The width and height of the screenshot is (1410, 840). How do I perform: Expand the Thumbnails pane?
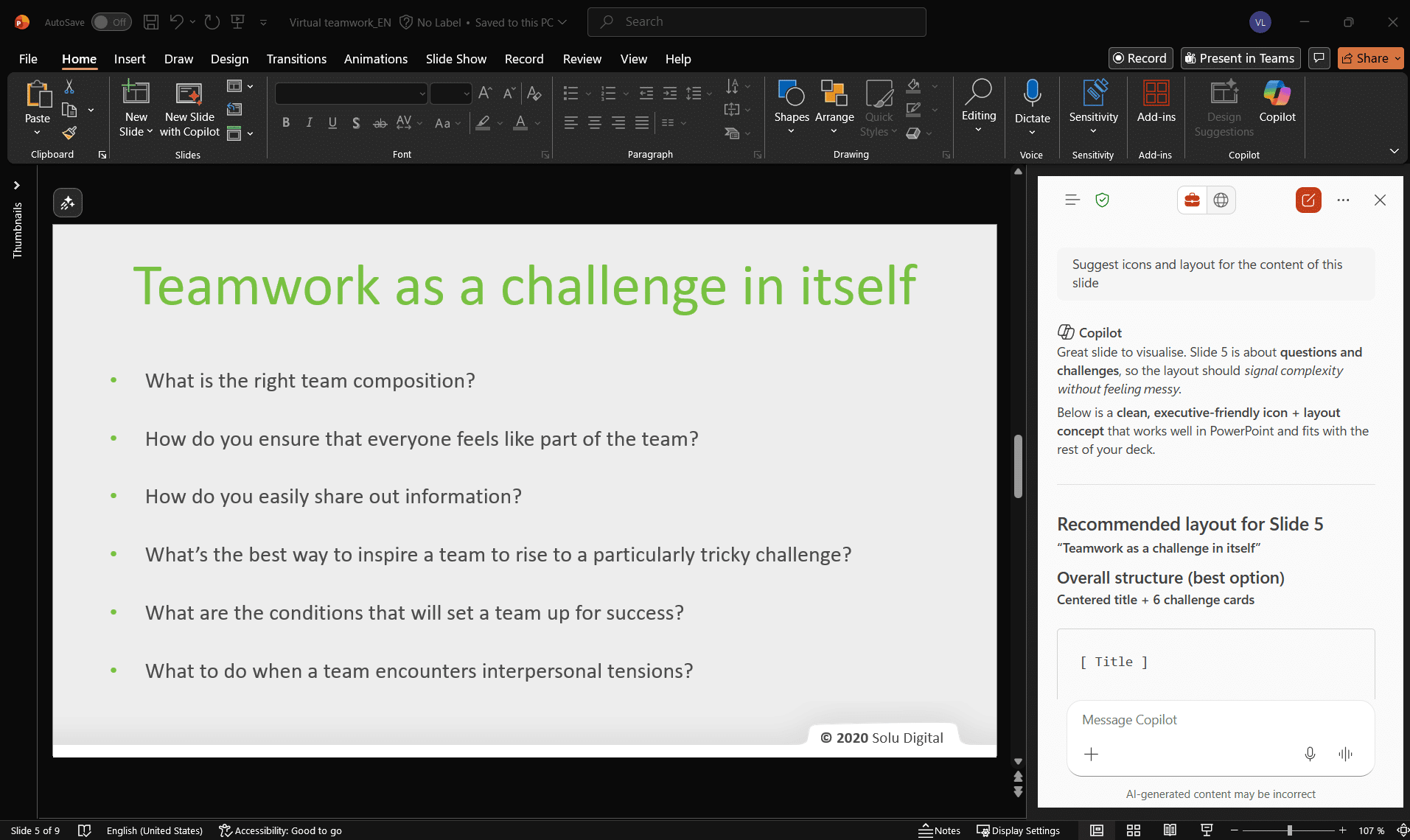tap(17, 186)
